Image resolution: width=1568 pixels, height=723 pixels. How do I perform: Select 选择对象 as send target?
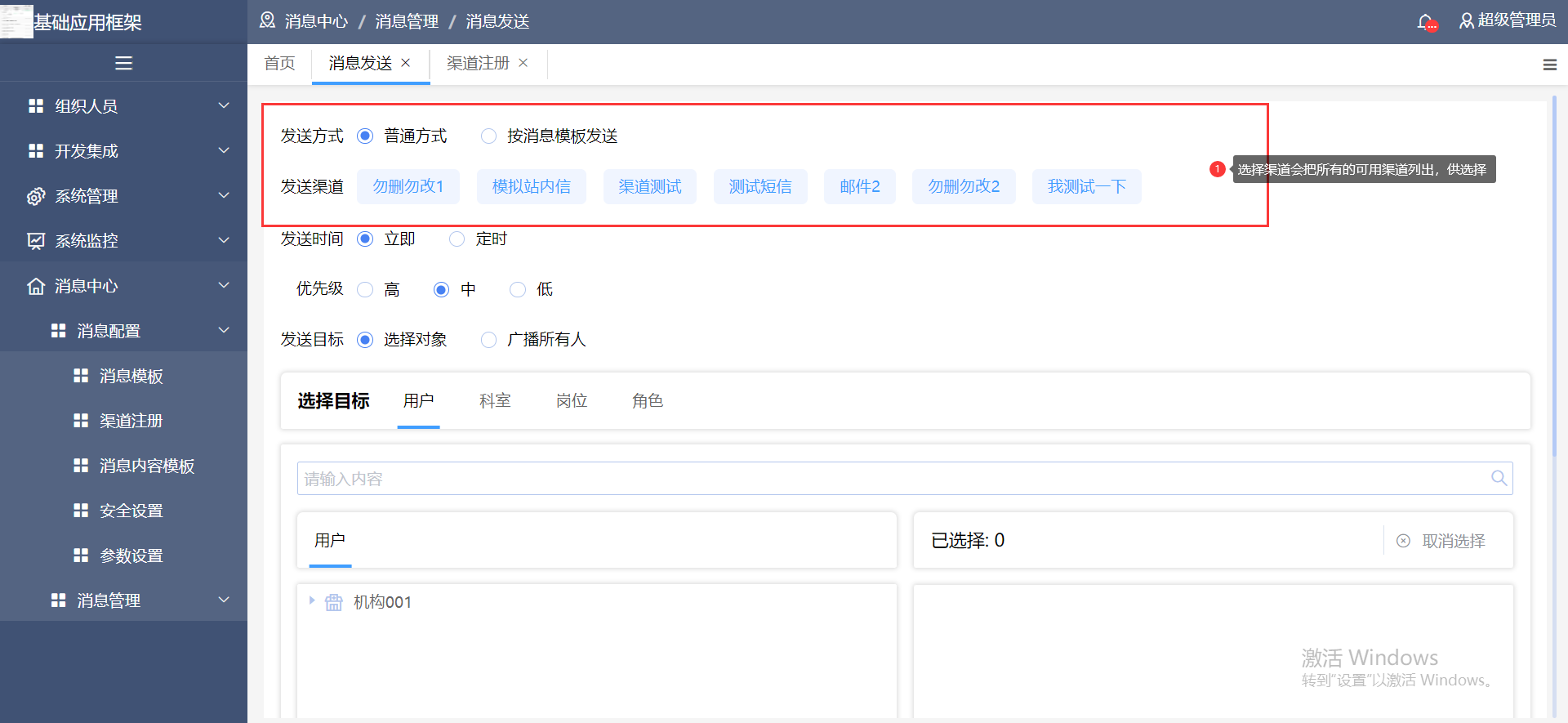[x=365, y=339]
